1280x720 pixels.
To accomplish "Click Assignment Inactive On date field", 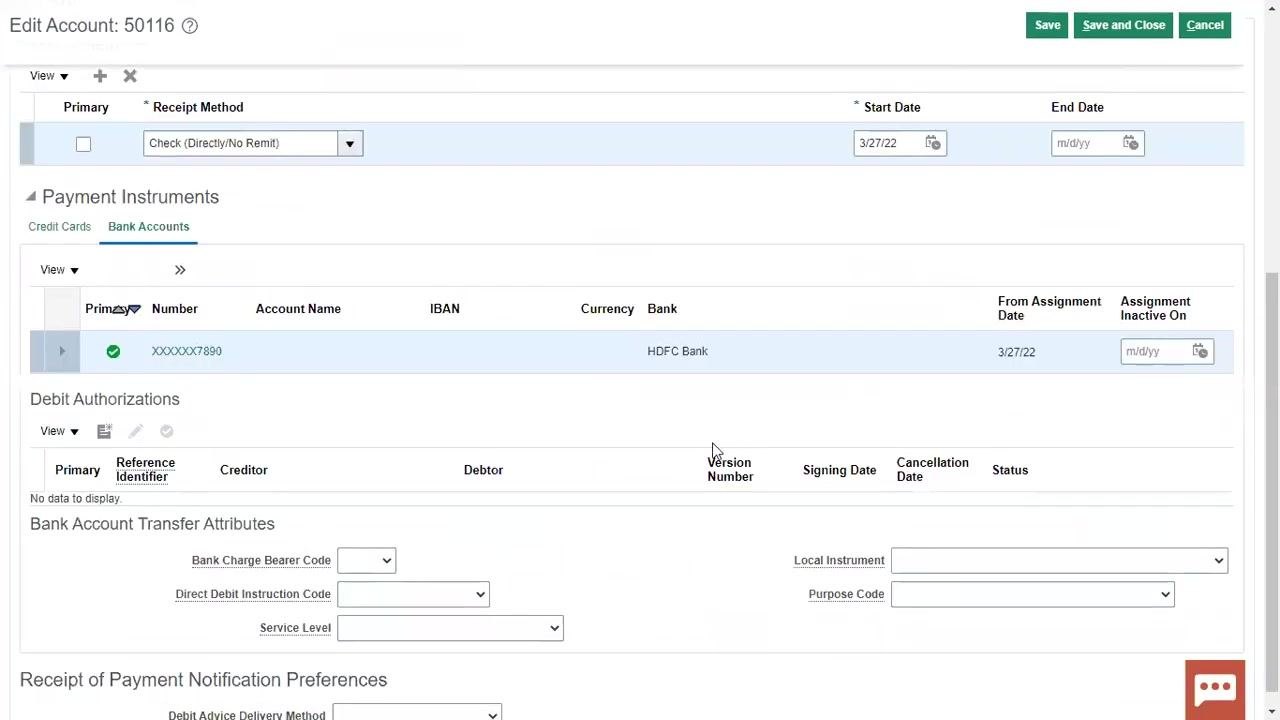I will pos(1155,351).
